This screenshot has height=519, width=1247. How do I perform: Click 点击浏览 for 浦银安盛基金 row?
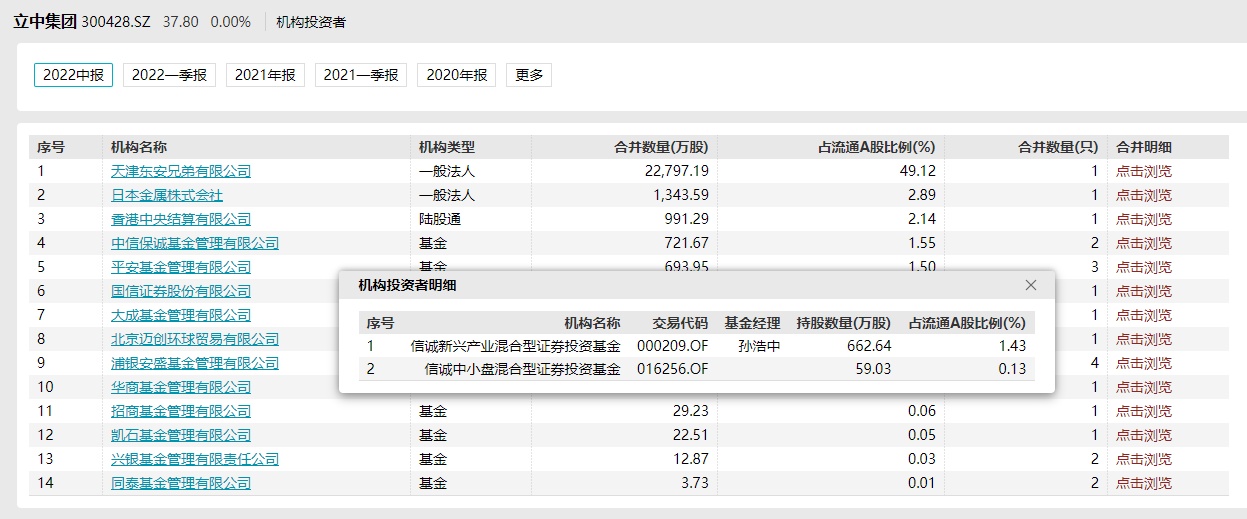1144,363
